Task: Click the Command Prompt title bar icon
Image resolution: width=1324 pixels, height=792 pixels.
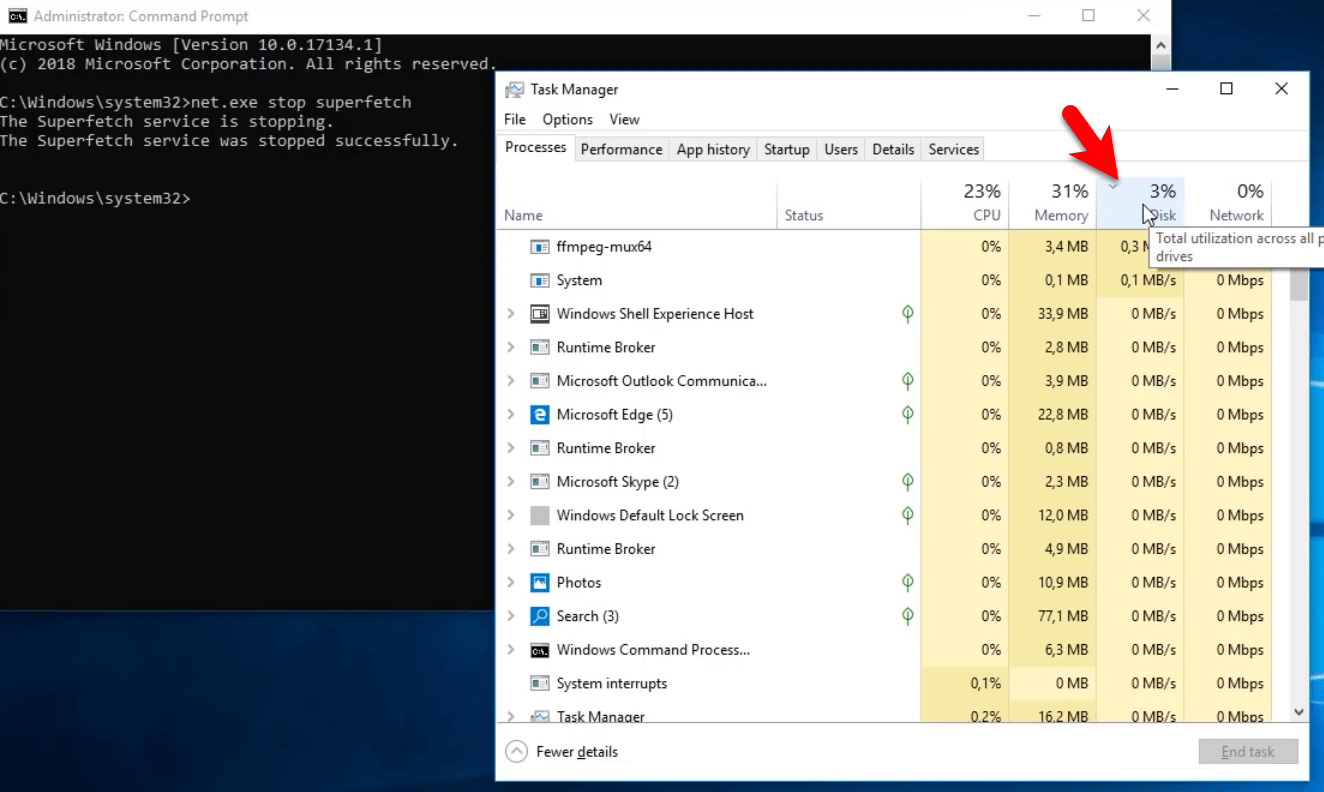Action: tap(17, 16)
